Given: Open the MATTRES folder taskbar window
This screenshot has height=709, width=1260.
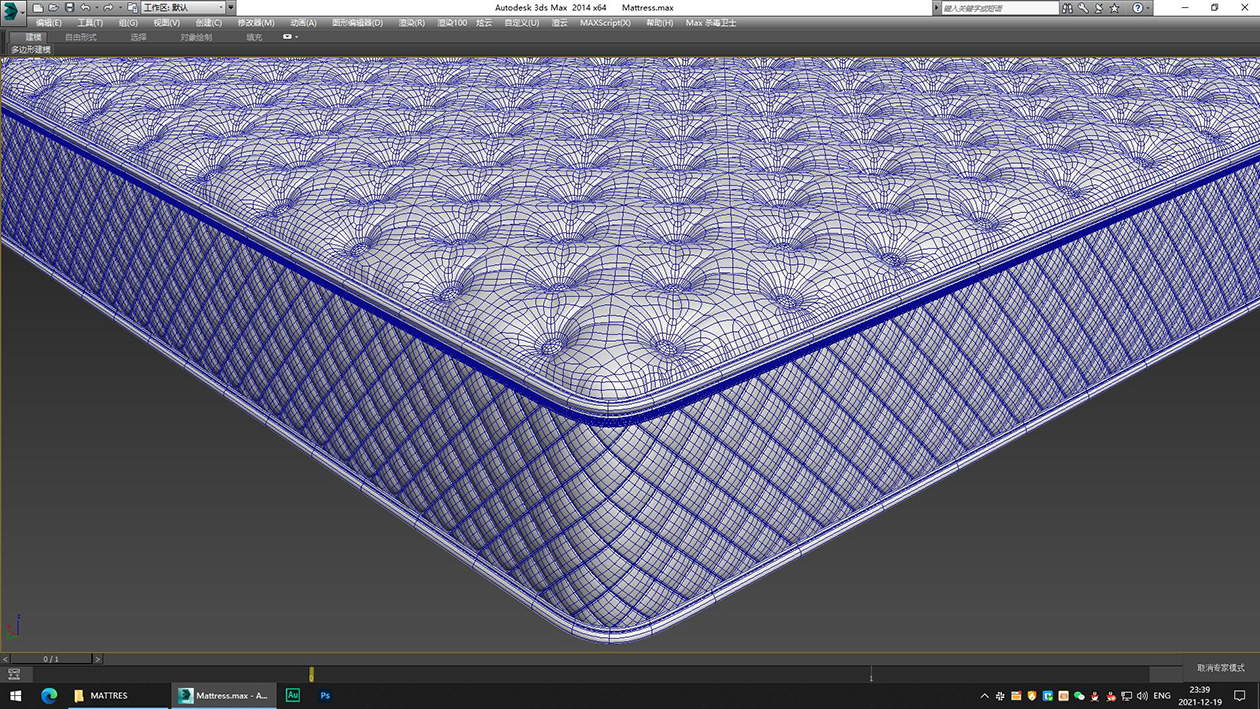Looking at the screenshot, I should coord(118,695).
